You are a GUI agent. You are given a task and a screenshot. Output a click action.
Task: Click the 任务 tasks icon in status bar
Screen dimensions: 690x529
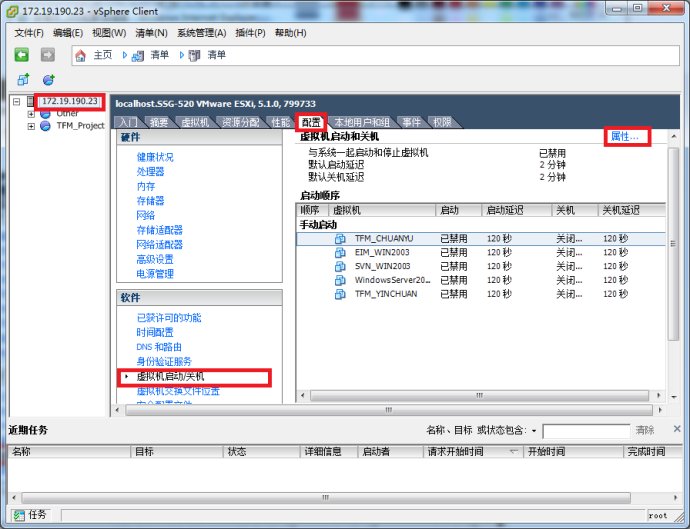tap(18, 515)
